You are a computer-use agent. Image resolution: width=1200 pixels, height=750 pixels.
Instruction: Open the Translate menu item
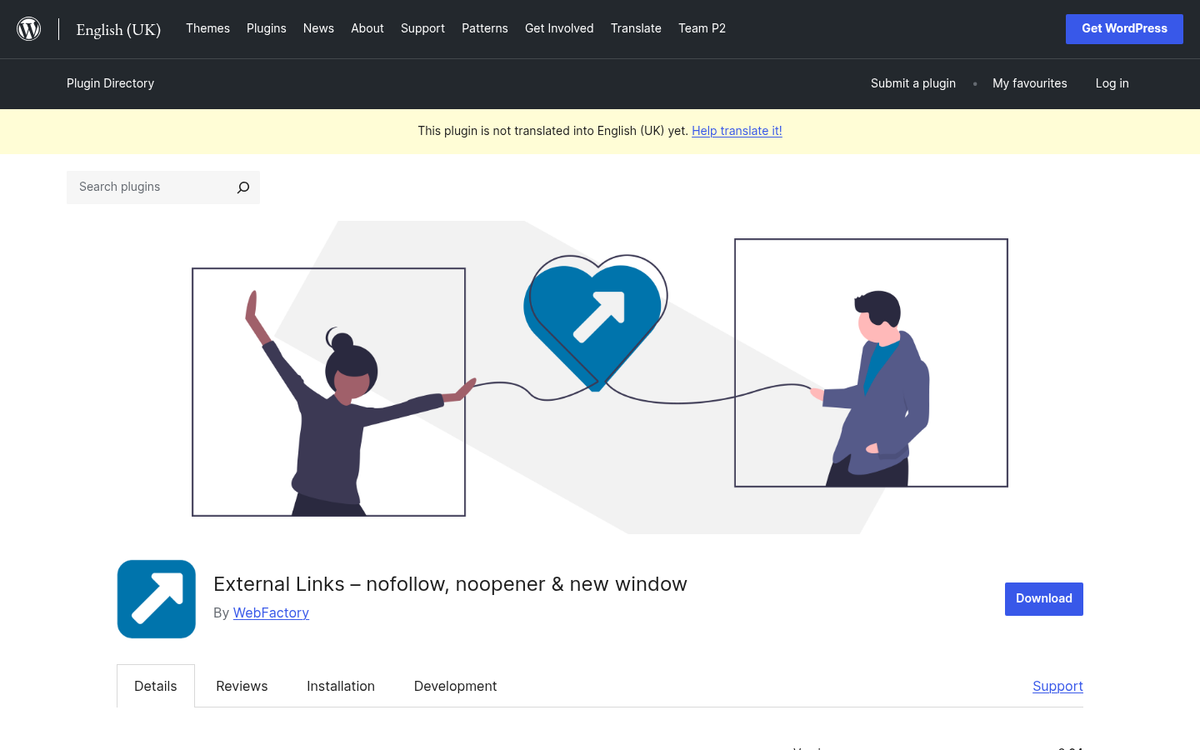(636, 28)
